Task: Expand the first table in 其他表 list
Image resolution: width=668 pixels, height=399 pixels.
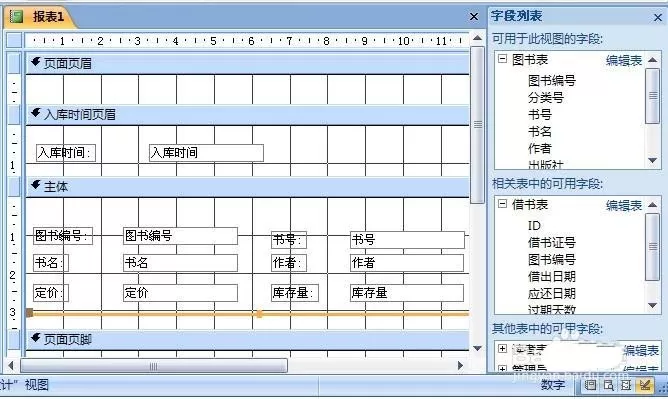Action: (x=503, y=348)
